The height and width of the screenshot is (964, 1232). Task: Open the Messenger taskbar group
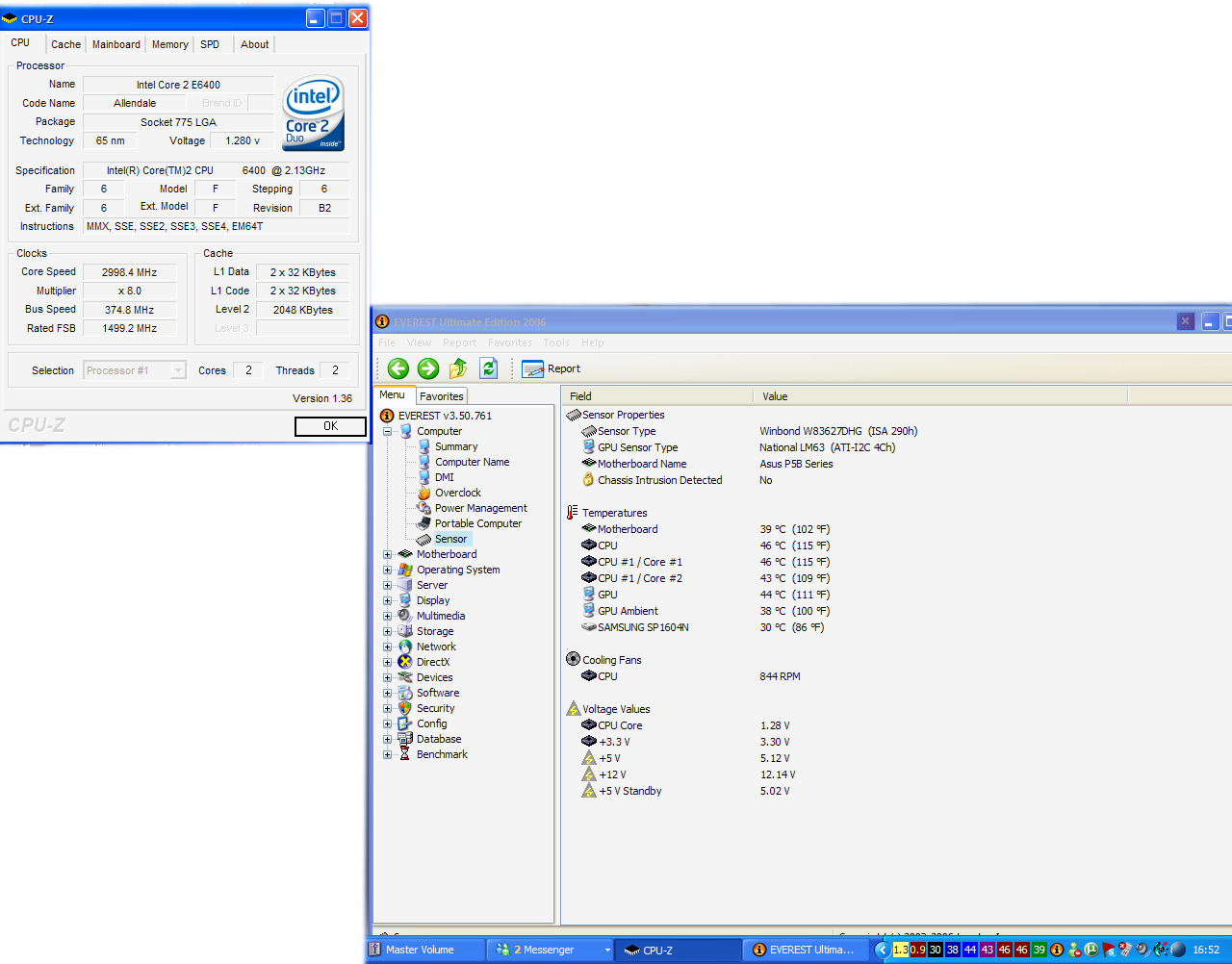551,950
